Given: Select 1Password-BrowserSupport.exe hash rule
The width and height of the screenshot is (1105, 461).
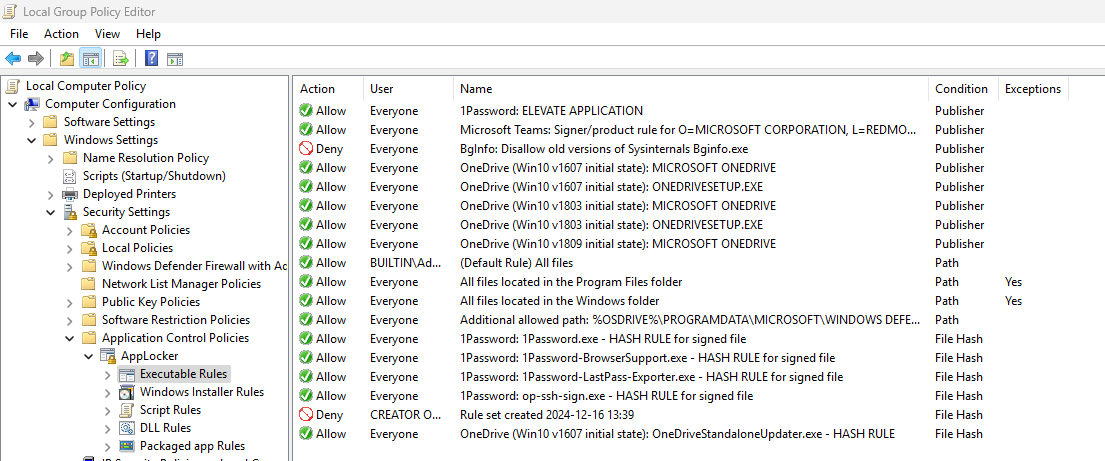Looking at the screenshot, I should click(x=648, y=358).
